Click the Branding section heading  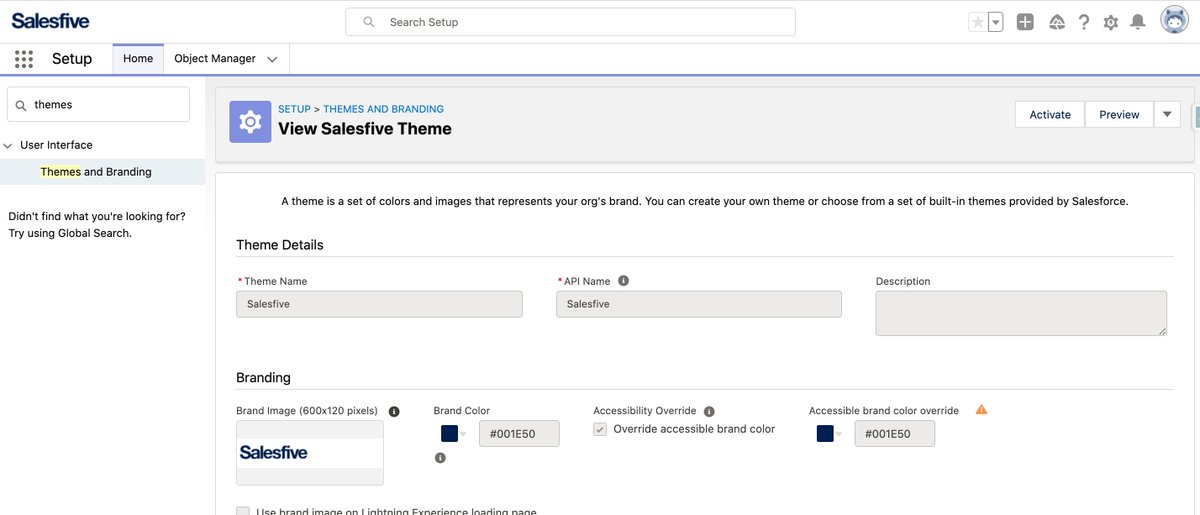coord(263,378)
